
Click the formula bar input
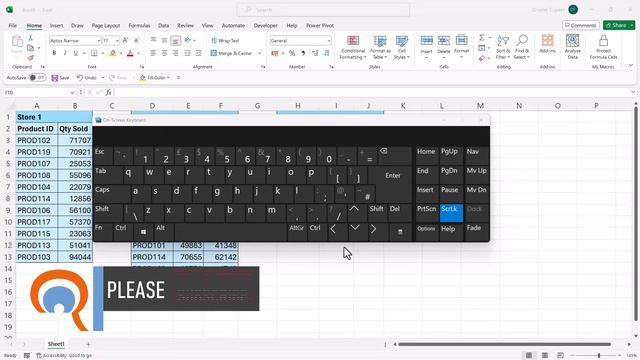(371, 93)
